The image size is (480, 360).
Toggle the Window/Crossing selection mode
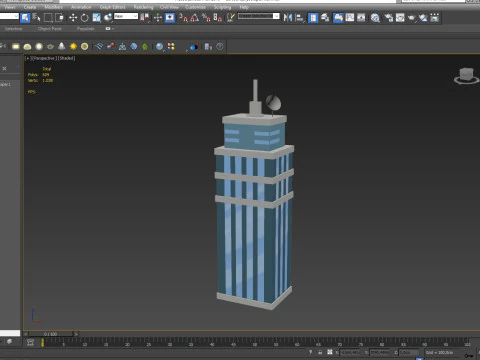coord(59,17)
